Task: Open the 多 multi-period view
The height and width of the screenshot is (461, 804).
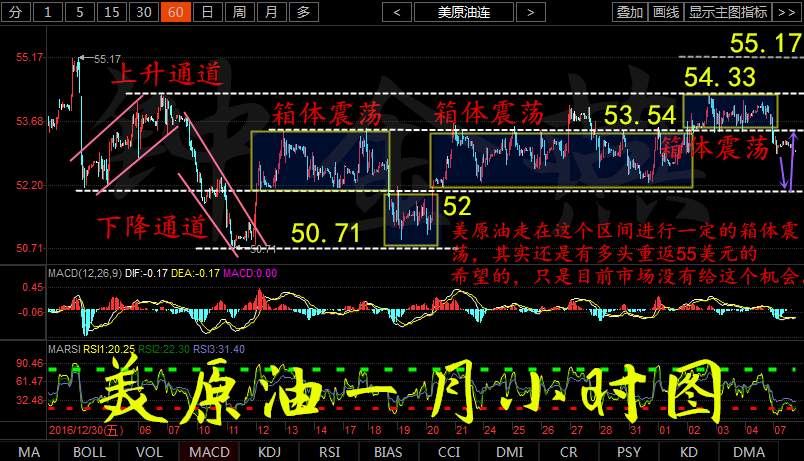Action: (304, 12)
